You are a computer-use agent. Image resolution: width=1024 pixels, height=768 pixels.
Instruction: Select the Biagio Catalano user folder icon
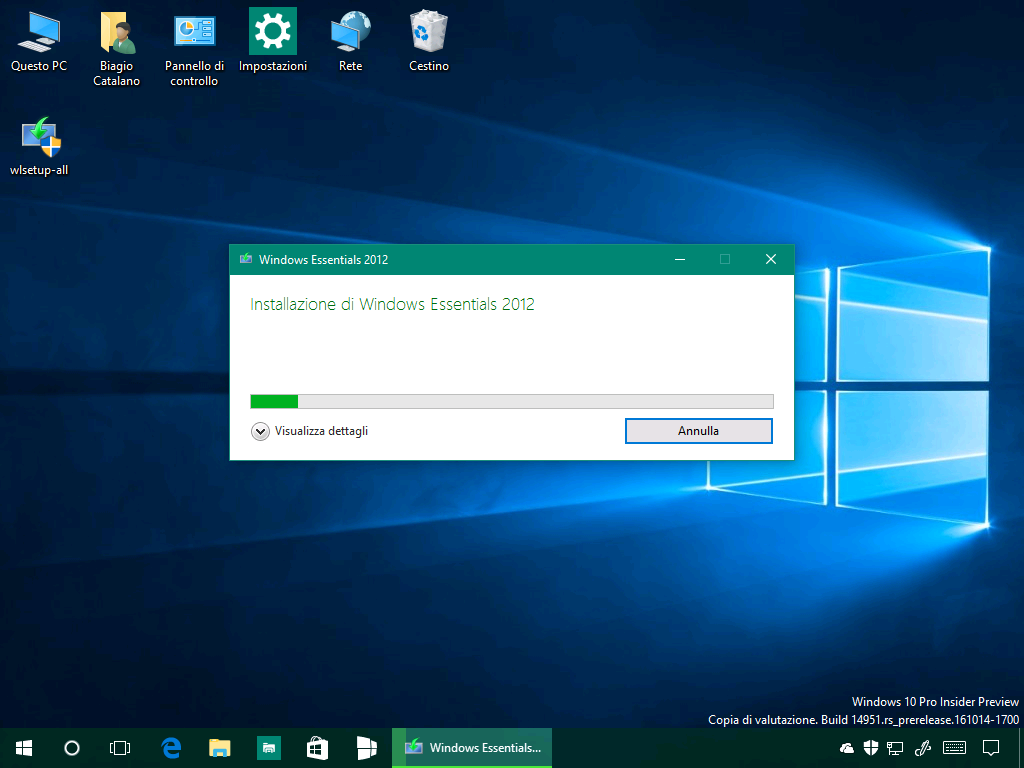116,48
